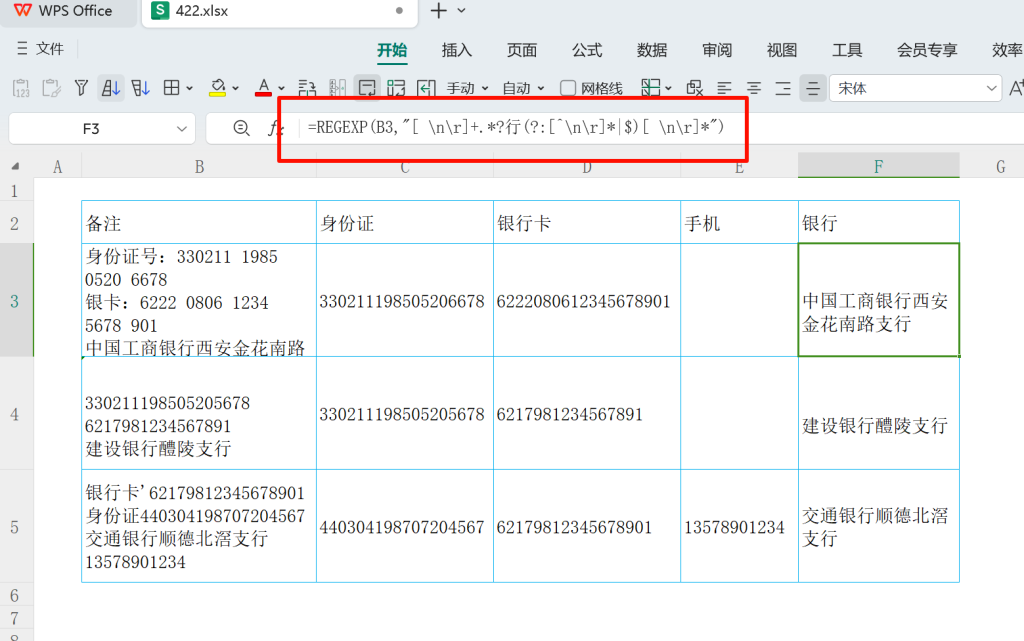Click the sort descending icon

click(140, 88)
